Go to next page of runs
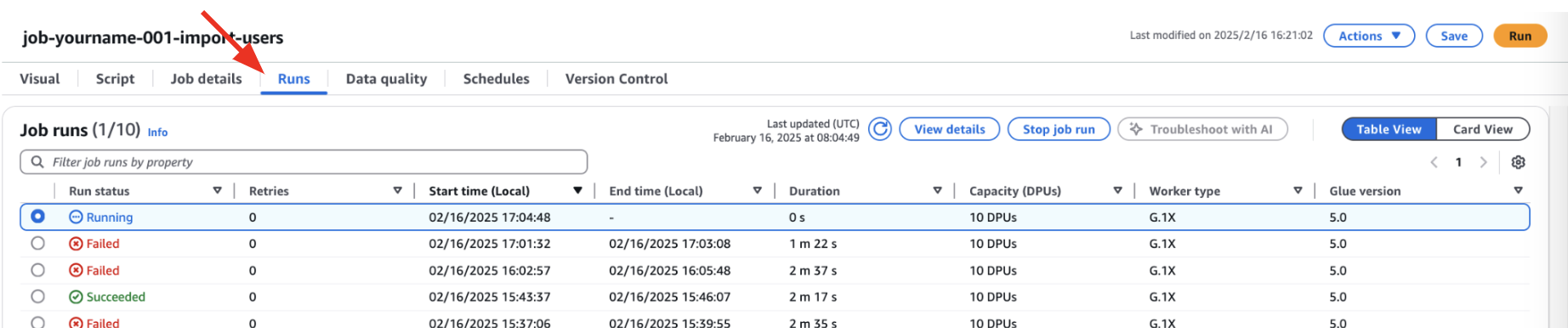The width and height of the screenshot is (1568, 328). (1483, 162)
